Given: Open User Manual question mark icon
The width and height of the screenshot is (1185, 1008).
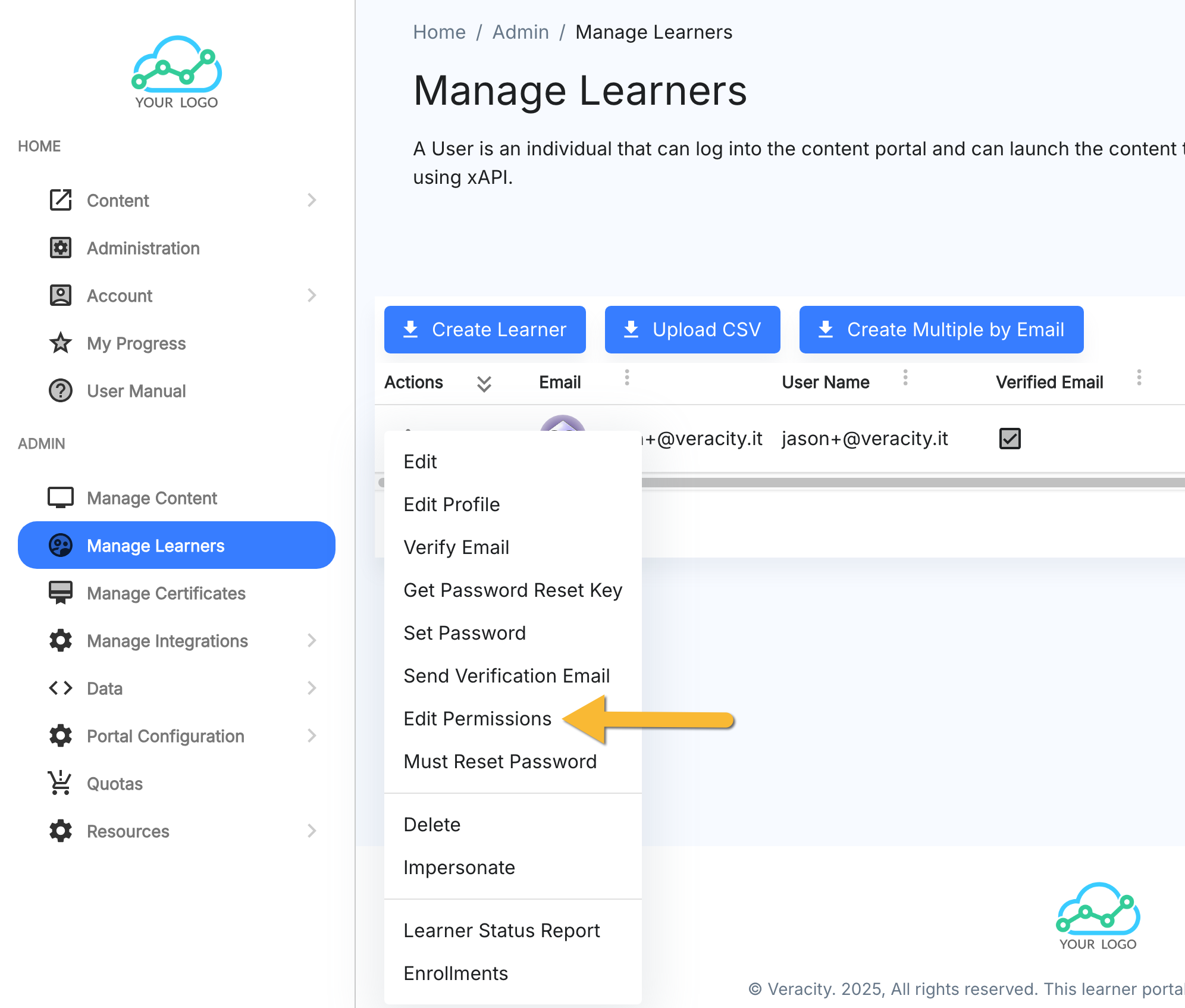Looking at the screenshot, I should (60, 390).
